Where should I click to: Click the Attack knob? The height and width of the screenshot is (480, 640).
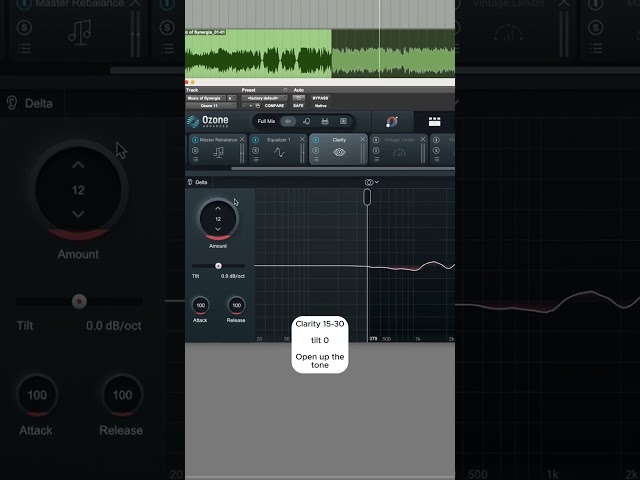200,305
